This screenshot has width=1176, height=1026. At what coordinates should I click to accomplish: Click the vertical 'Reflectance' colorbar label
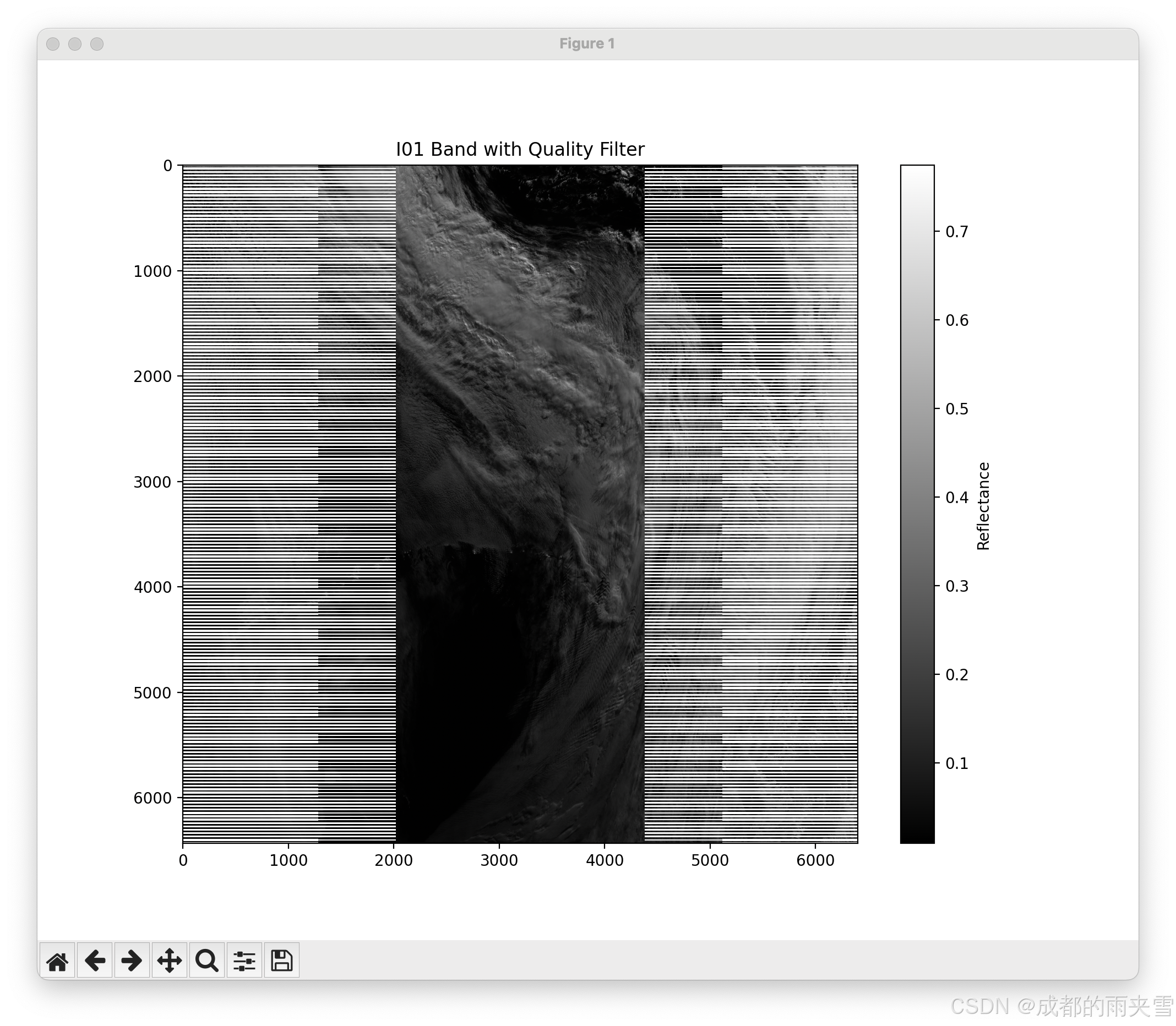click(983, 506)
